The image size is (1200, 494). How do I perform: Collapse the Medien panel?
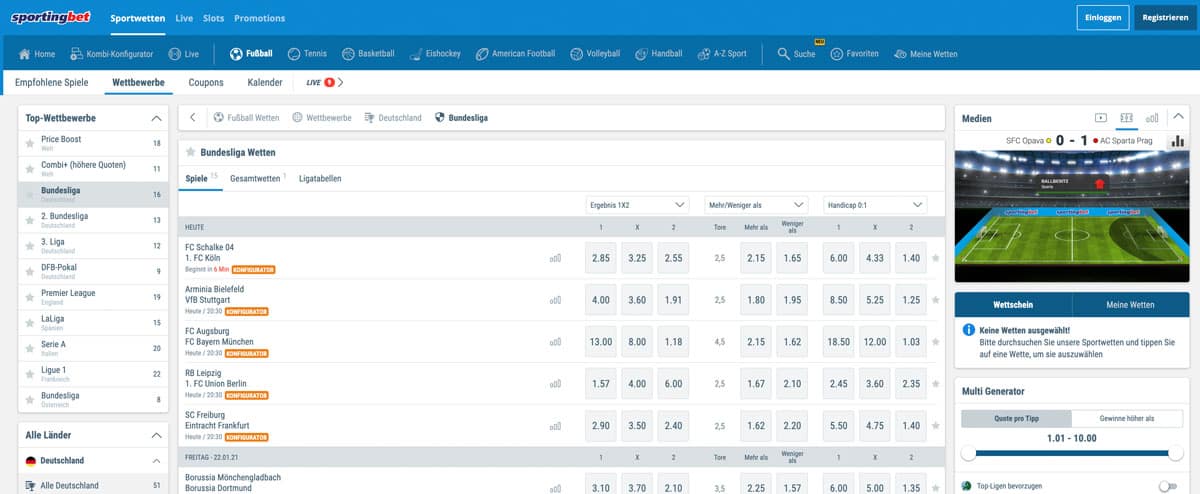pos(1178,117)
